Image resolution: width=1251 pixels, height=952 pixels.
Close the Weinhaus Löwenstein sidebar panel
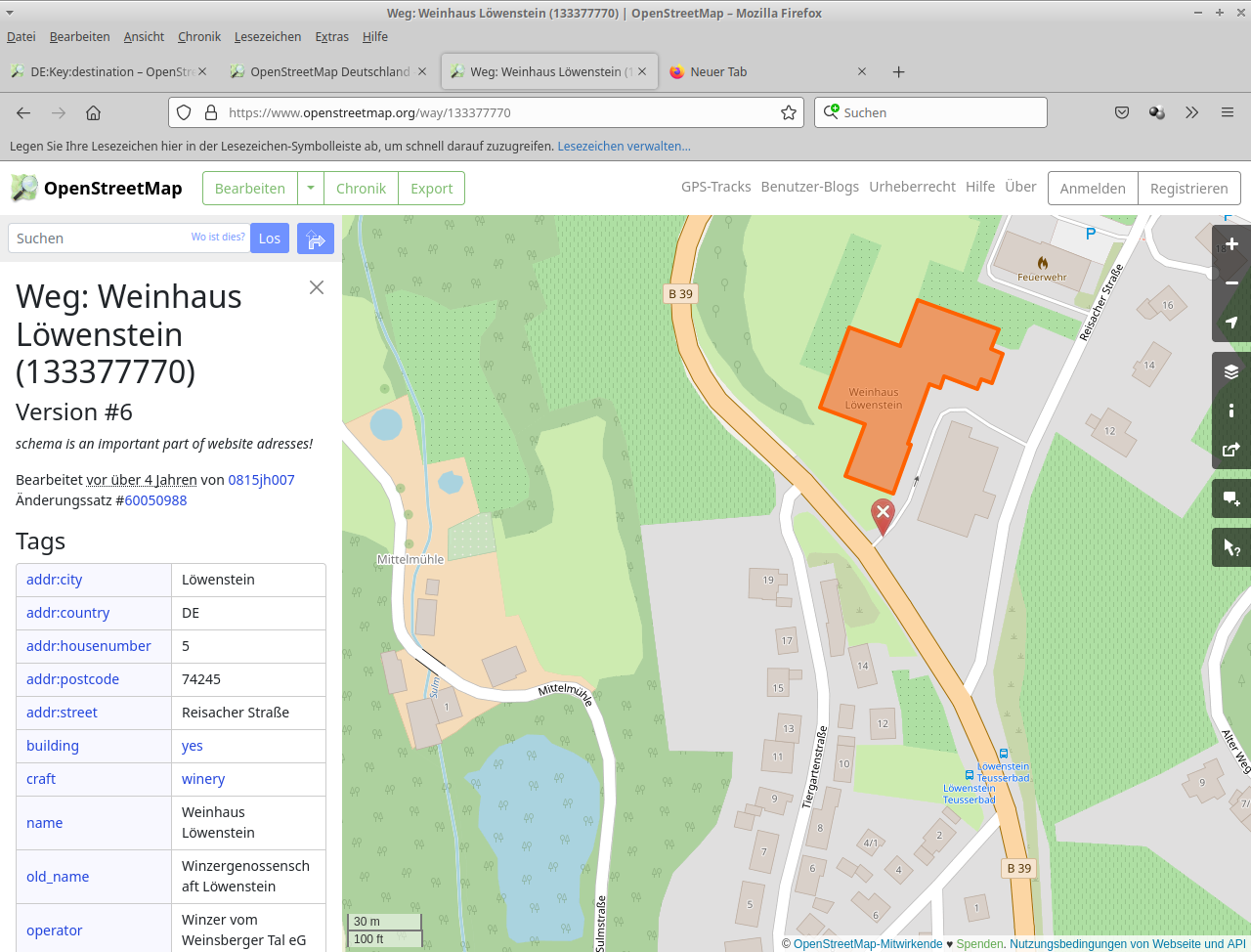click(x=317, y=287)
